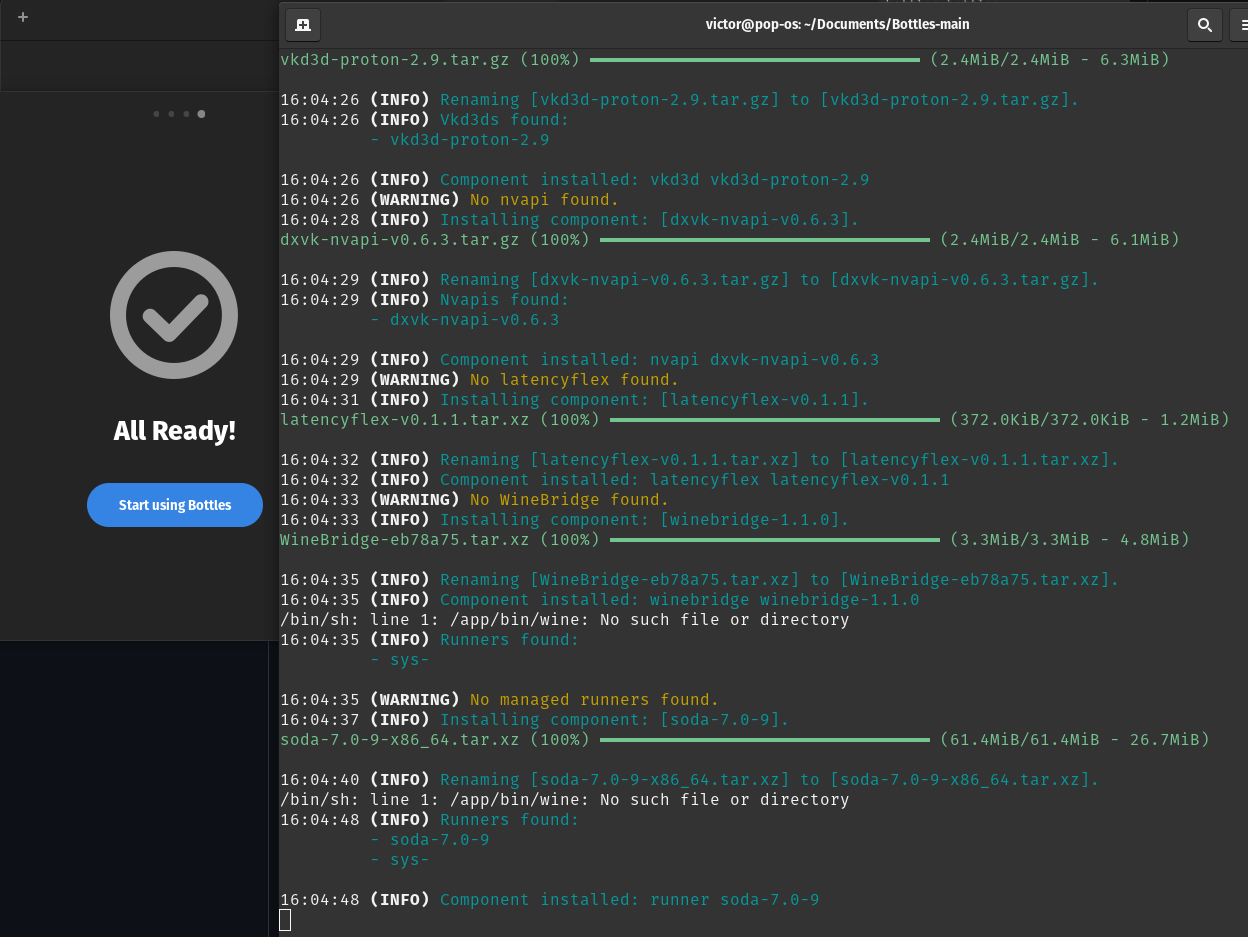Click the latencyflex-v0.1.1.tar.xz download progress bar
Image resolution: width=1248 pixels, height=937 pixels.
775,420
